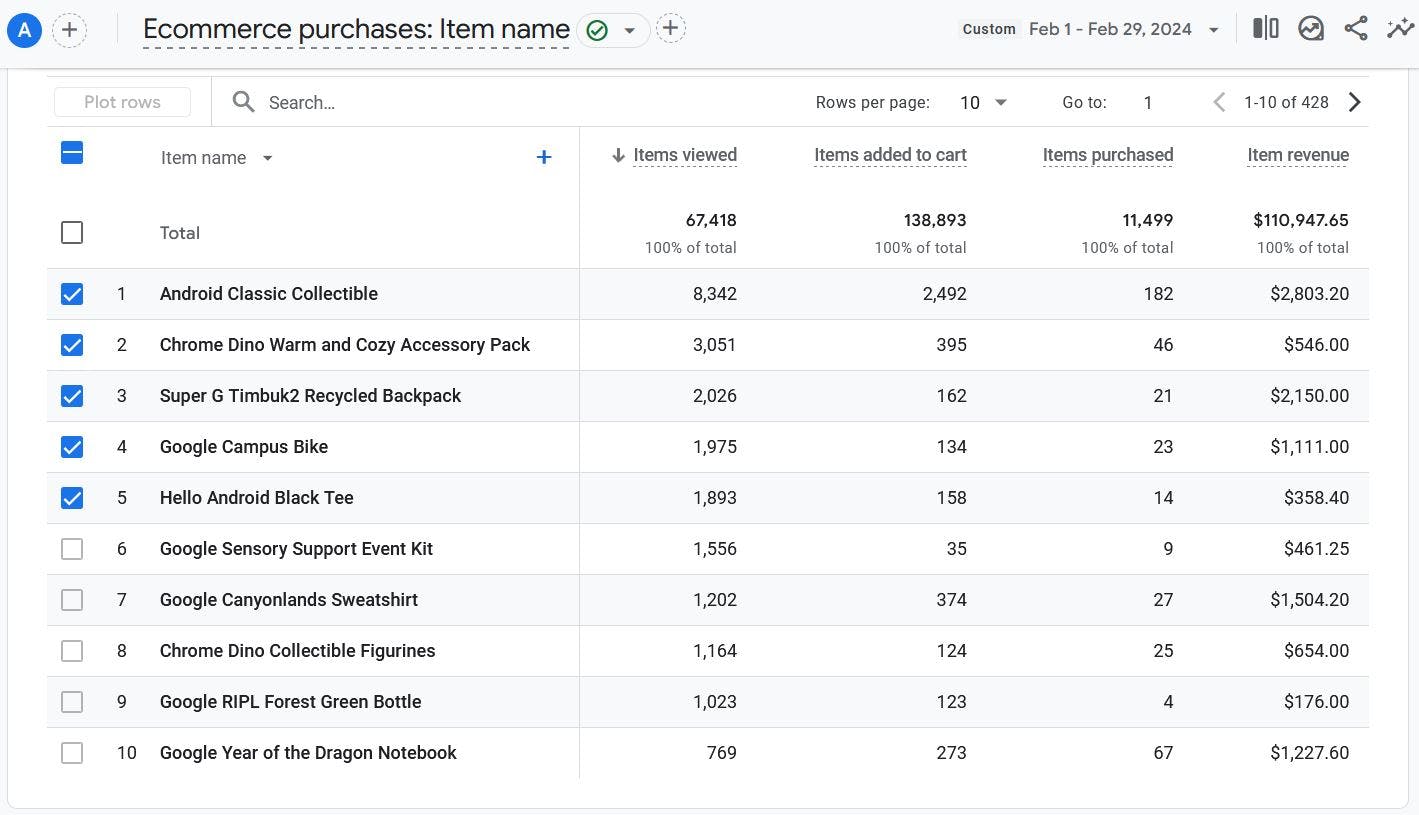This screenshot has height=815, width=1419.
Task: Uncheck Hello Android Black Tee row
Action: [72, 498]
